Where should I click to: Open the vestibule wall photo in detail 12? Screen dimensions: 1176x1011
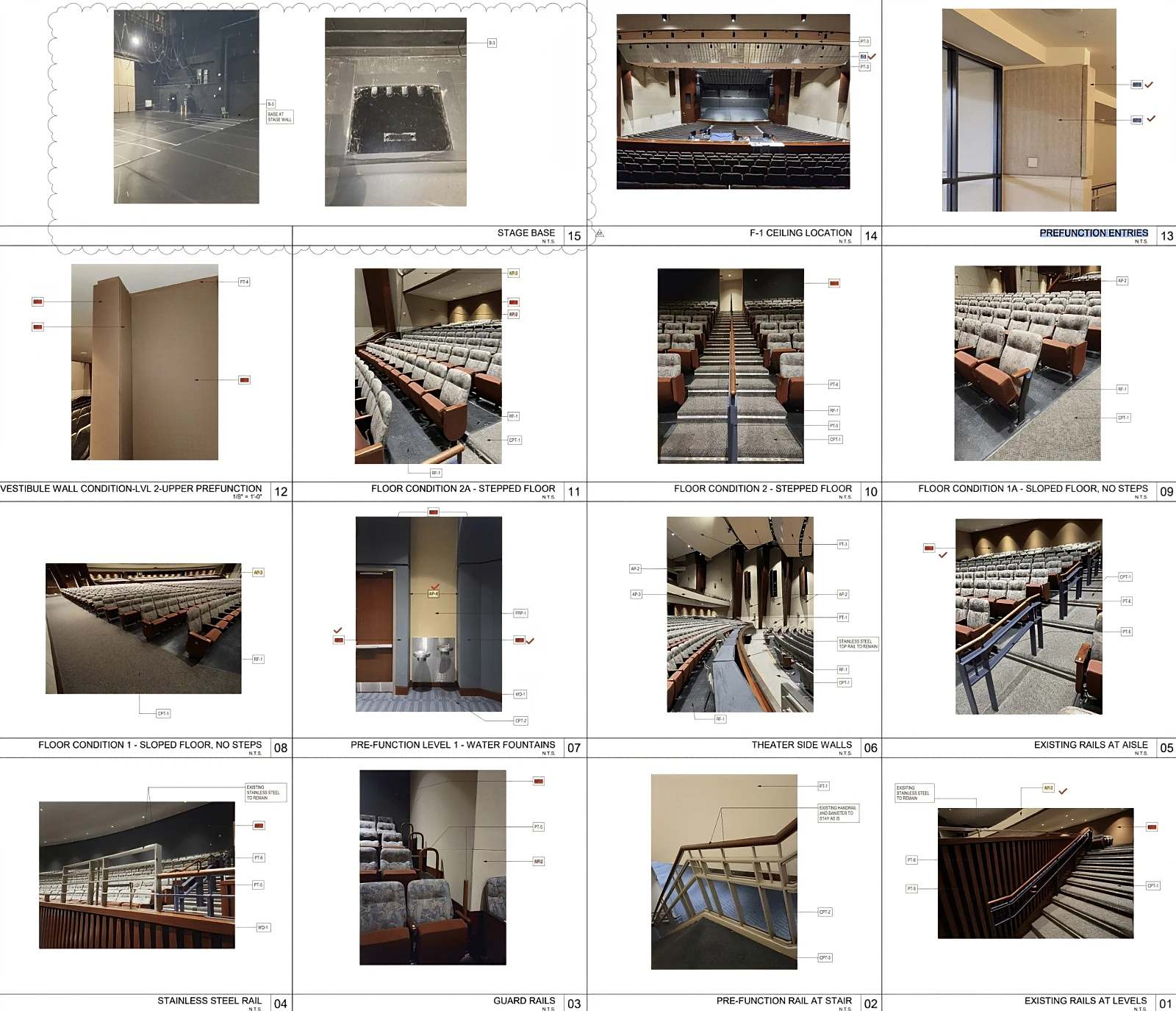tap(145, 362)
